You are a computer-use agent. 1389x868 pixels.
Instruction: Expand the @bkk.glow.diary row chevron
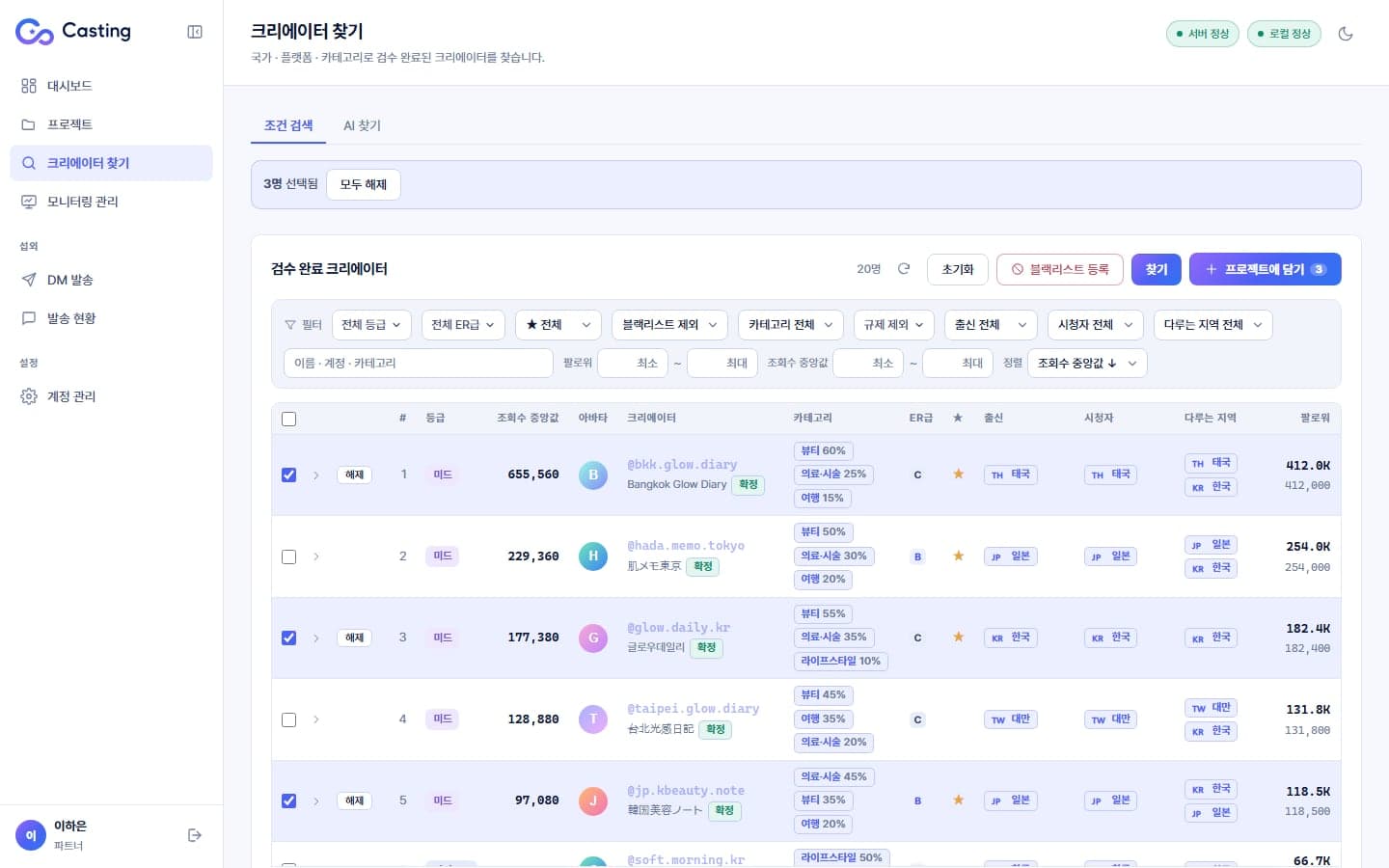[x=316, y=475]
